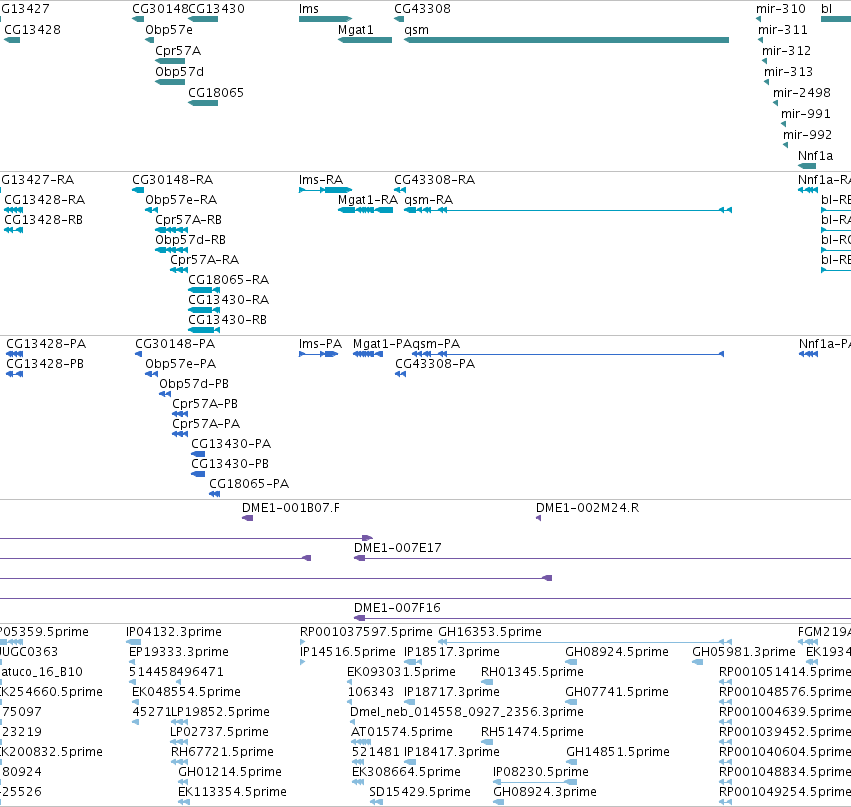Click the CG43308-RA transcript label
The width and height of the screenshot is (851, 807).
click(x=435, y=180)
